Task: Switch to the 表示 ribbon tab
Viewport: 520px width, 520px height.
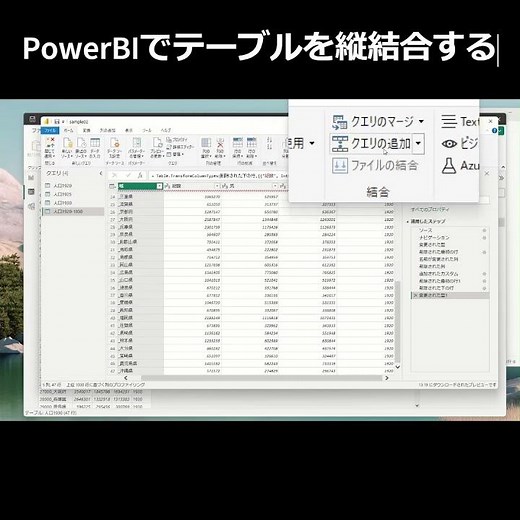Action: click(x=128, y=130)
